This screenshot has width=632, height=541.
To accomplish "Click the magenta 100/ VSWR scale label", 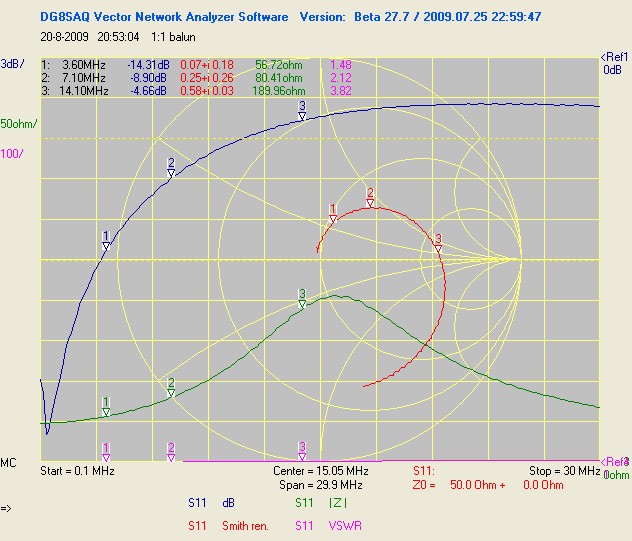I will coord(12,153).
